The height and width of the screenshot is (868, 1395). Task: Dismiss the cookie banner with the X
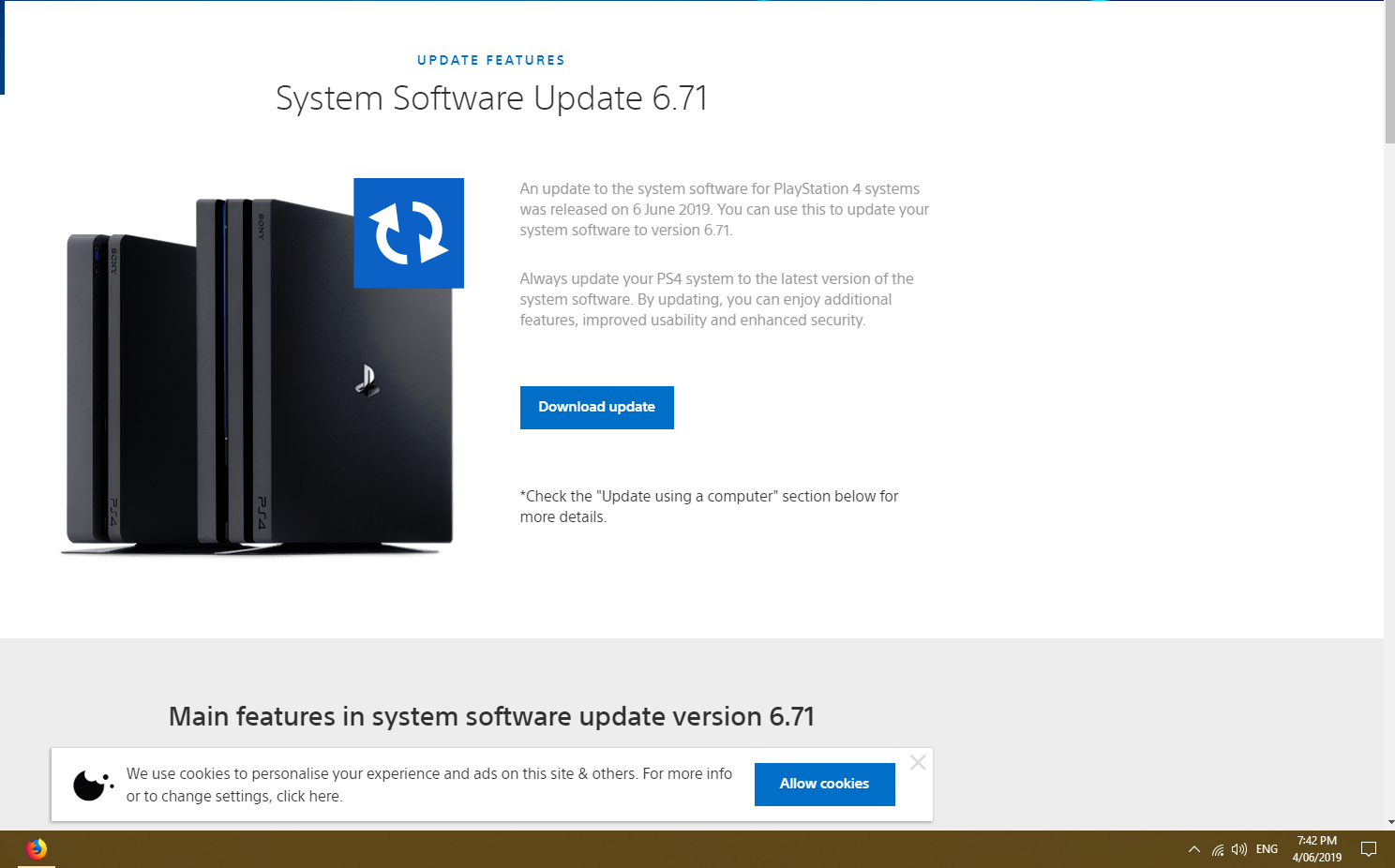918,762
